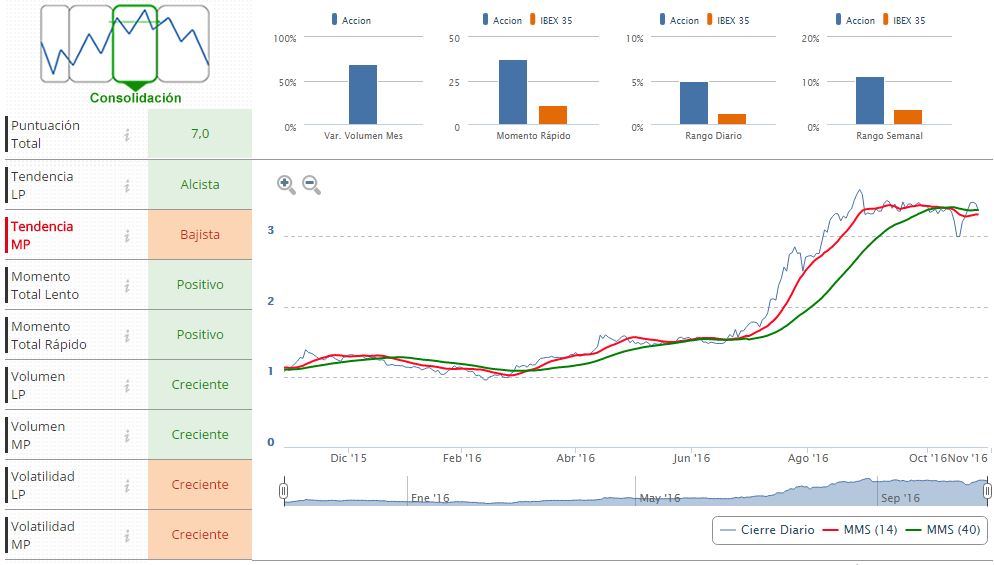The image size is (994, 565).
Task: Open info icon for Tendencia MP
Action: 127,235
